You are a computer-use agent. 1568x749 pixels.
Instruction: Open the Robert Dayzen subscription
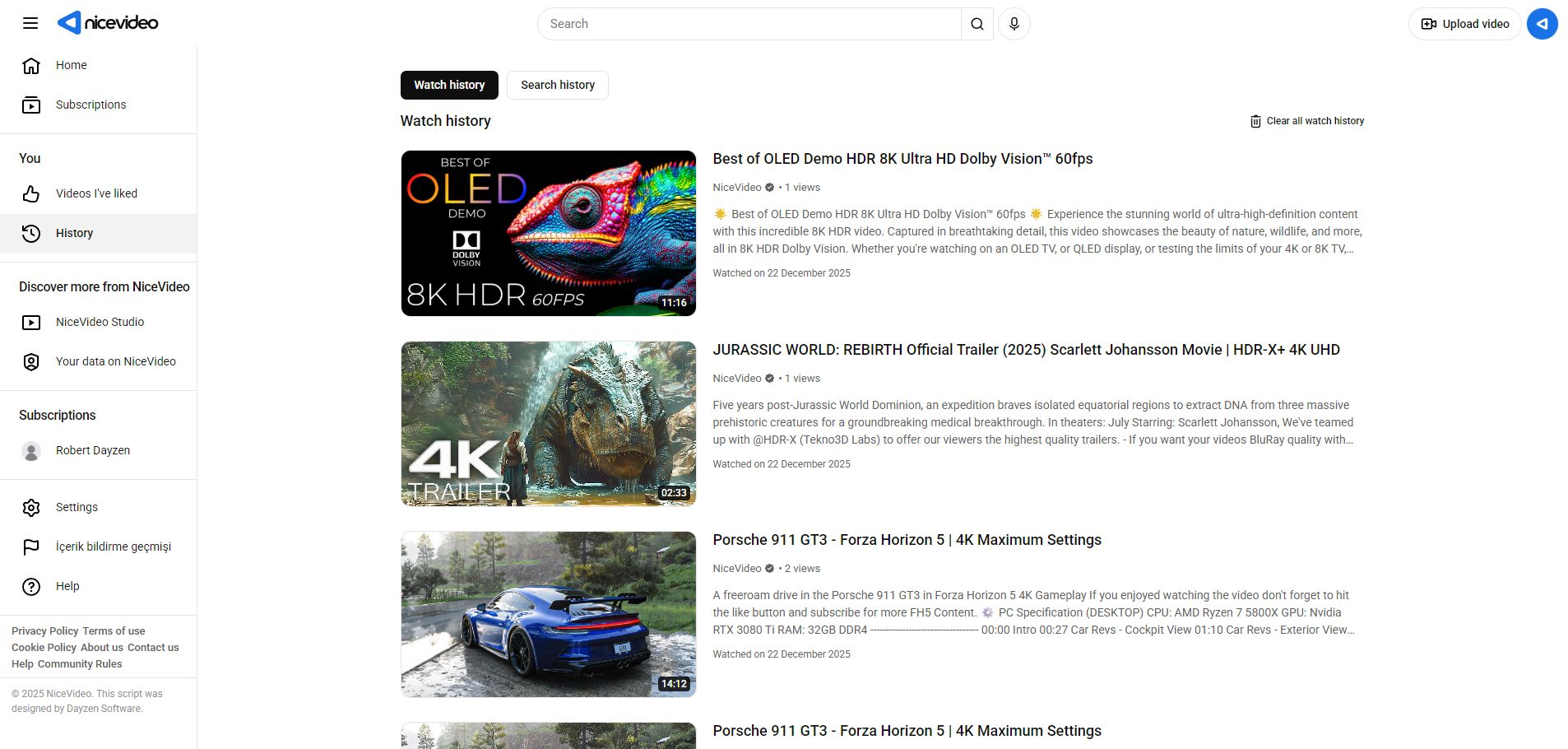(99, 451)
